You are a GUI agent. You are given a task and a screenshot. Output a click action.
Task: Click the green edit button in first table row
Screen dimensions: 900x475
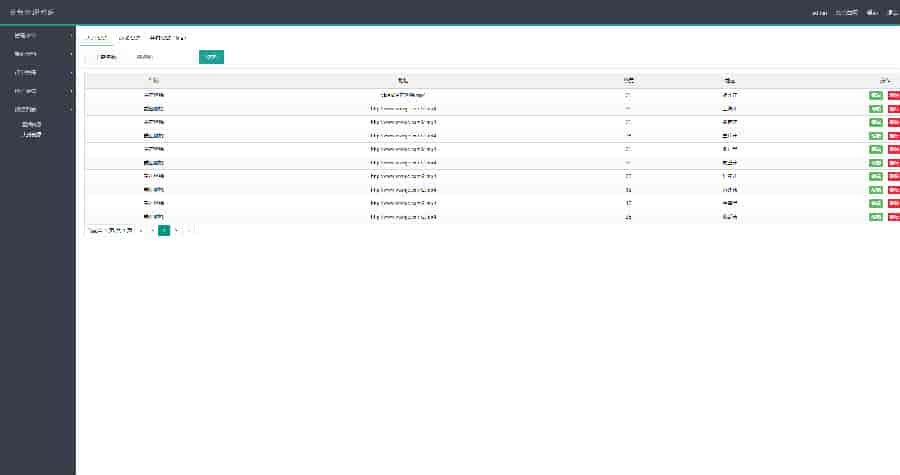(x=876, y=95)
